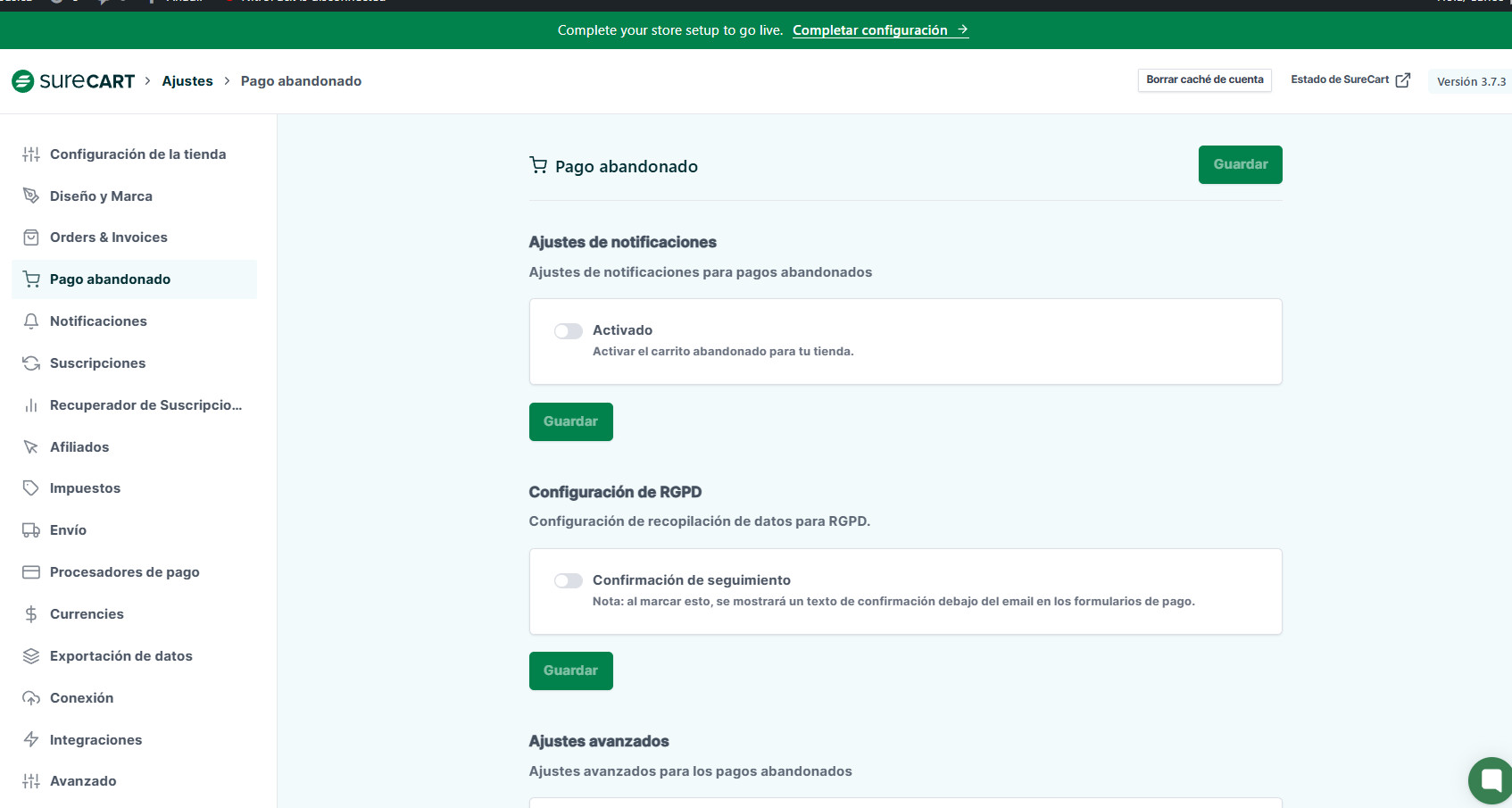Open Impuestos settings page
Viewport: 1512px width, 808px height.
[x=85, y=488]
